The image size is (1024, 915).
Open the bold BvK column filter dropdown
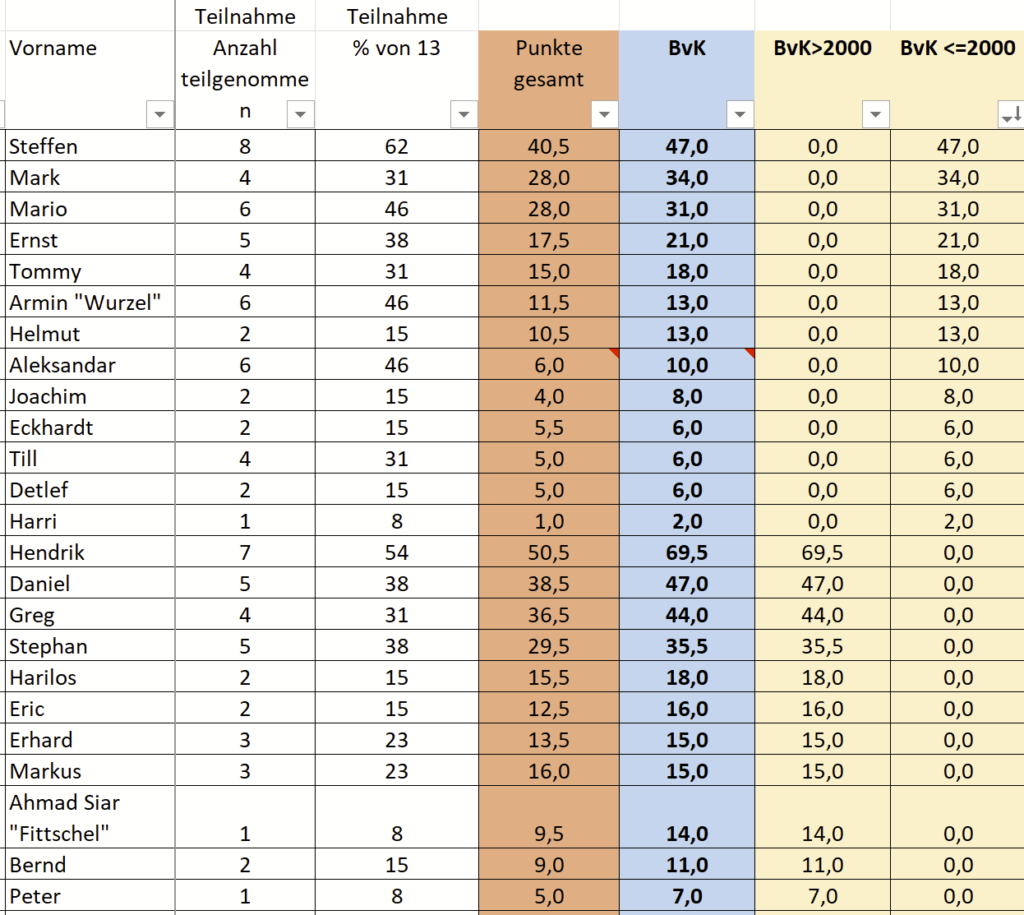coord(739,115)
